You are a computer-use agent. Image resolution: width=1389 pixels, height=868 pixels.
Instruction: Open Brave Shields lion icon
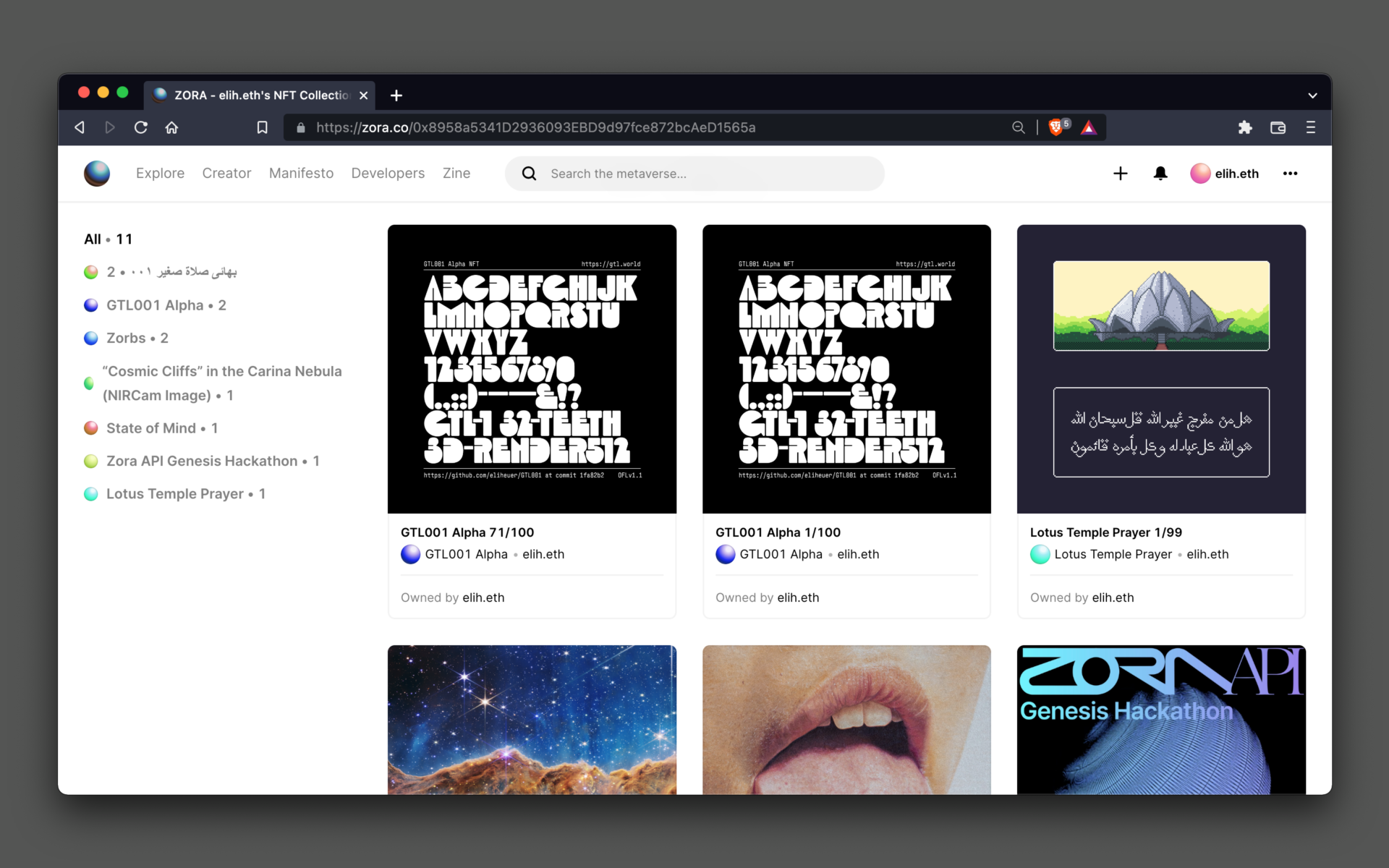click(1056, 127)
